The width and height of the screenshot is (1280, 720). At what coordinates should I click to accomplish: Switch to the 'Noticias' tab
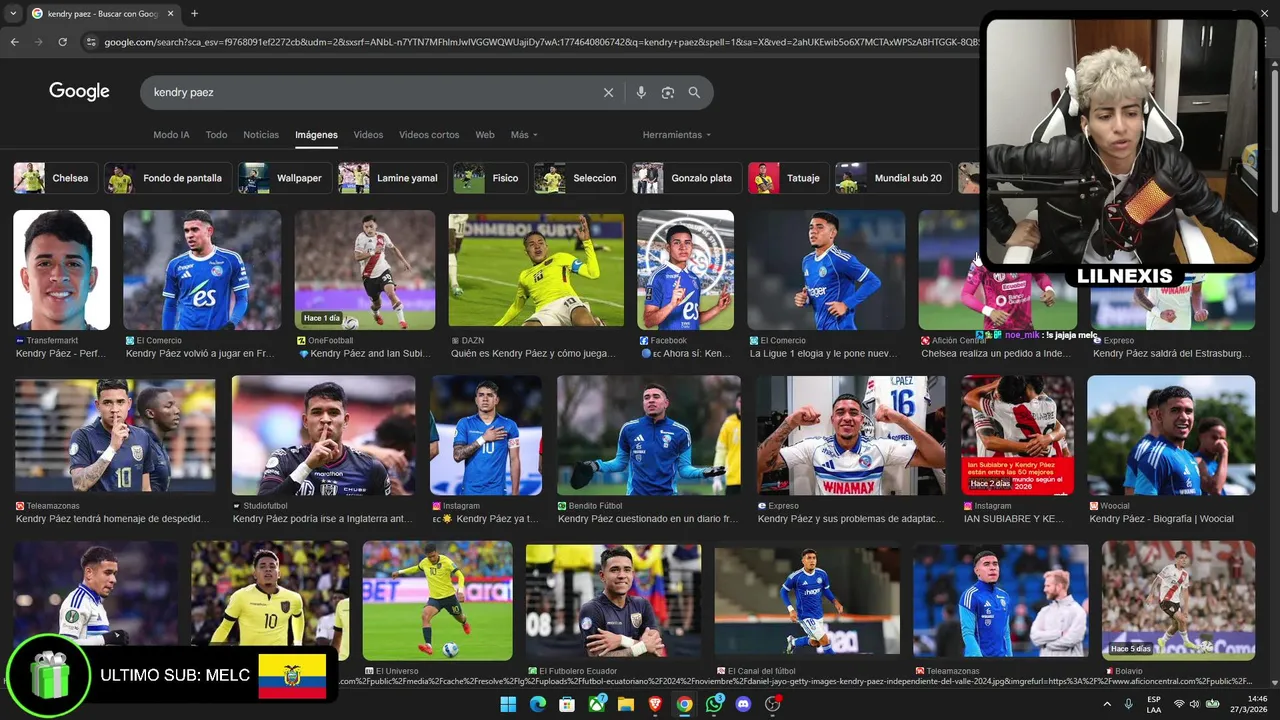point(261,135)
